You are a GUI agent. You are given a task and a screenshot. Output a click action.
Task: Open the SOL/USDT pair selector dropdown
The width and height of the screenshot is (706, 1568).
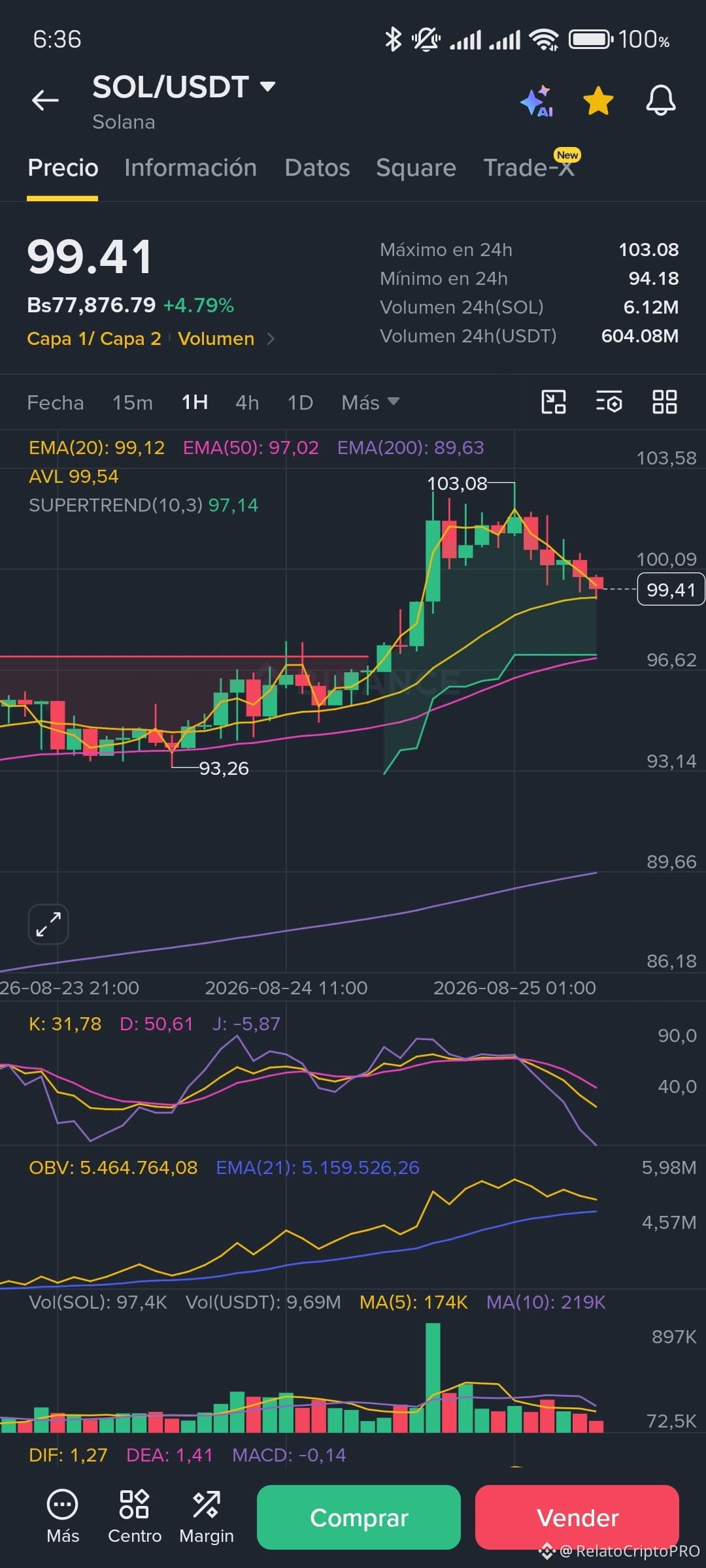point(184,87)
